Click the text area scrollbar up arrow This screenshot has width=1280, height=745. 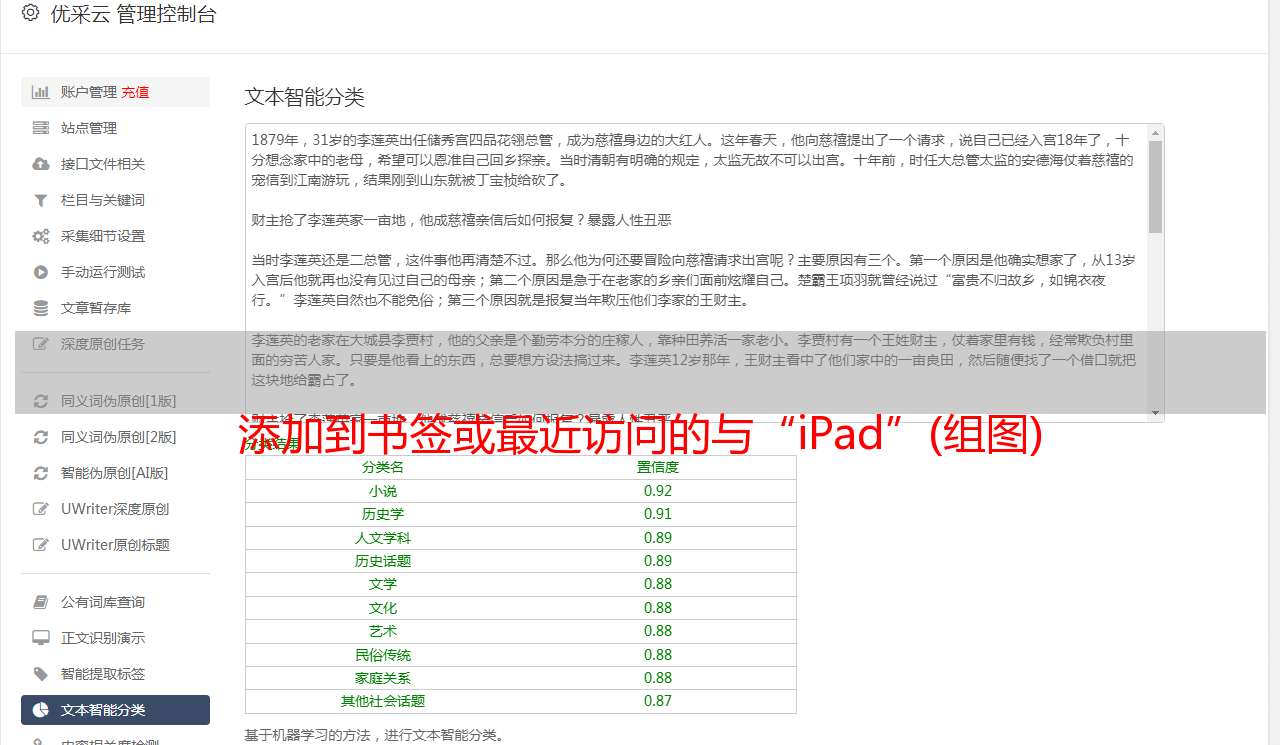click(1156, 132)
